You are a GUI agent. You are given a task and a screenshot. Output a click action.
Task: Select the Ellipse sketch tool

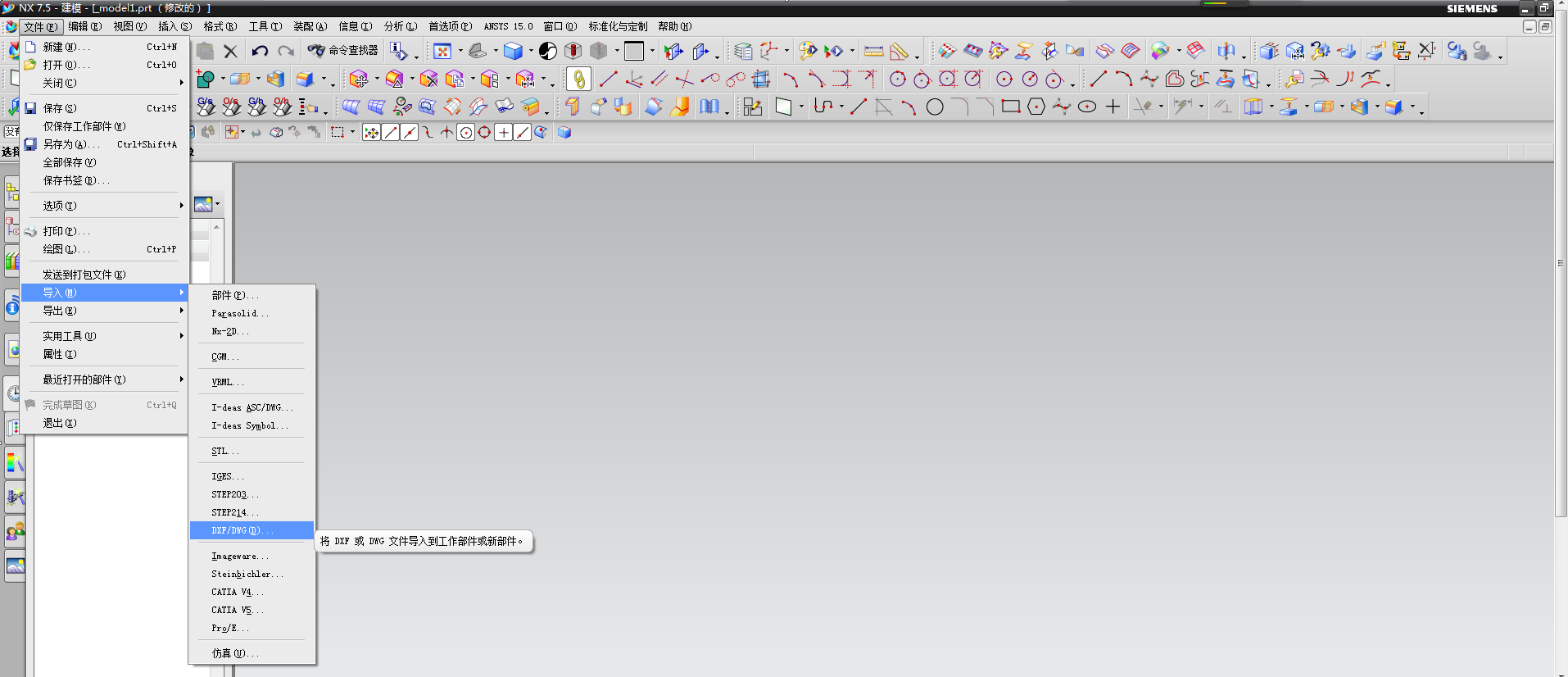(x=1087, y=107)
